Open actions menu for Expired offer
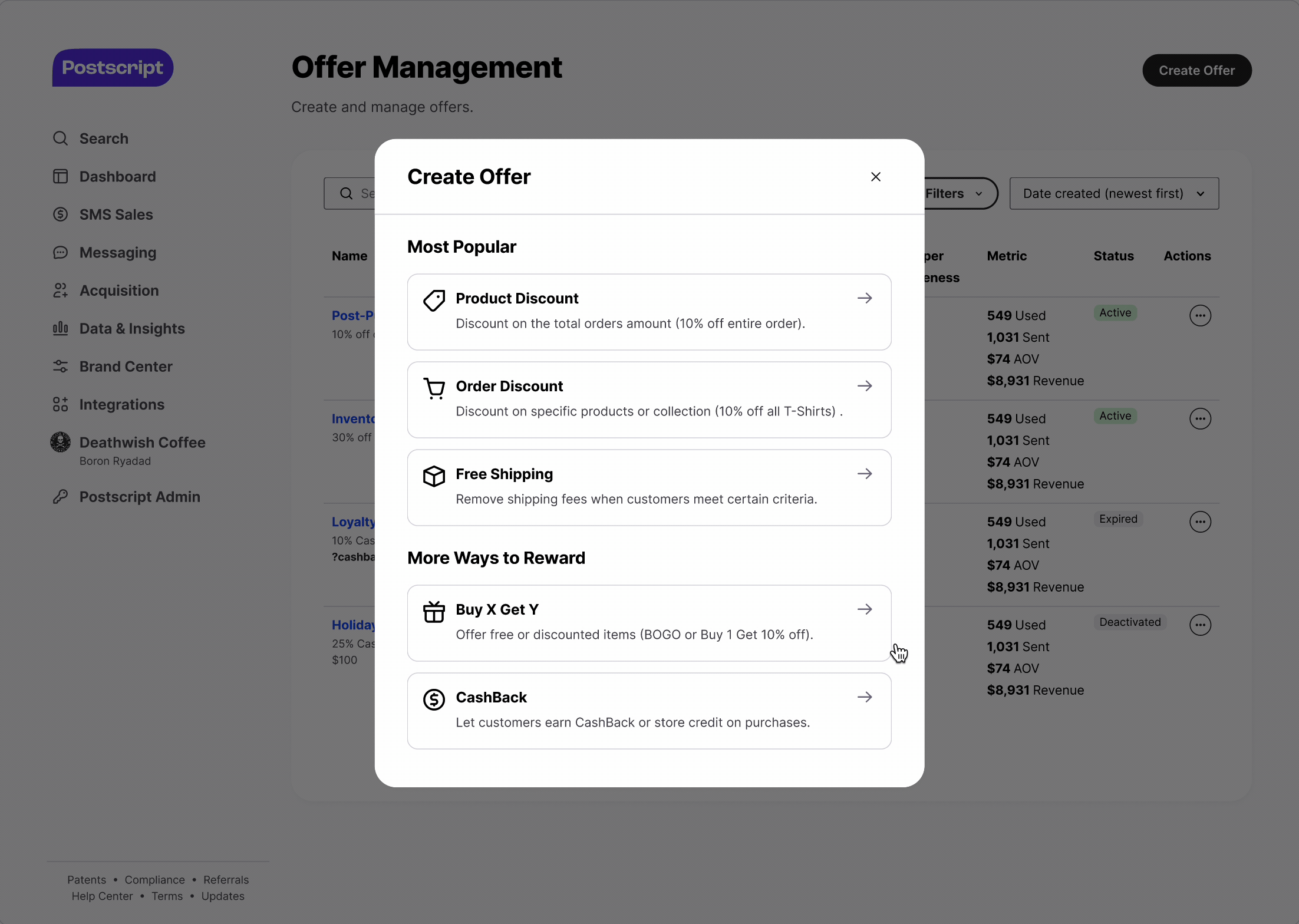Viewport: 1299px width, 924px height. tap(1199, 522)
